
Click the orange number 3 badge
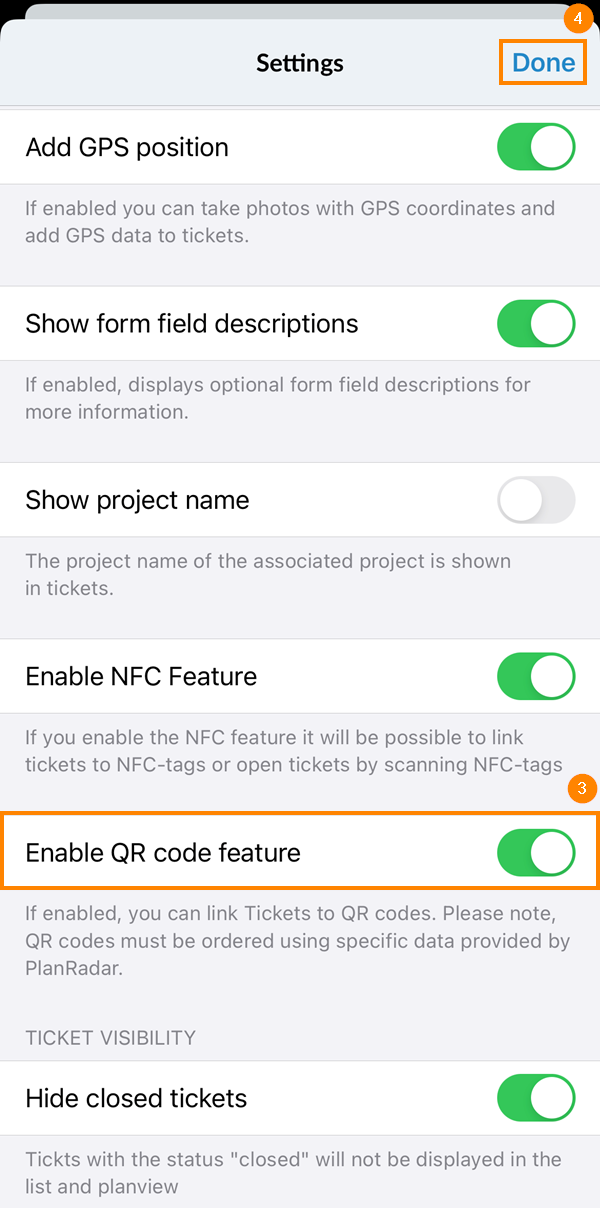pyautogui.click(x=583, y=788)
